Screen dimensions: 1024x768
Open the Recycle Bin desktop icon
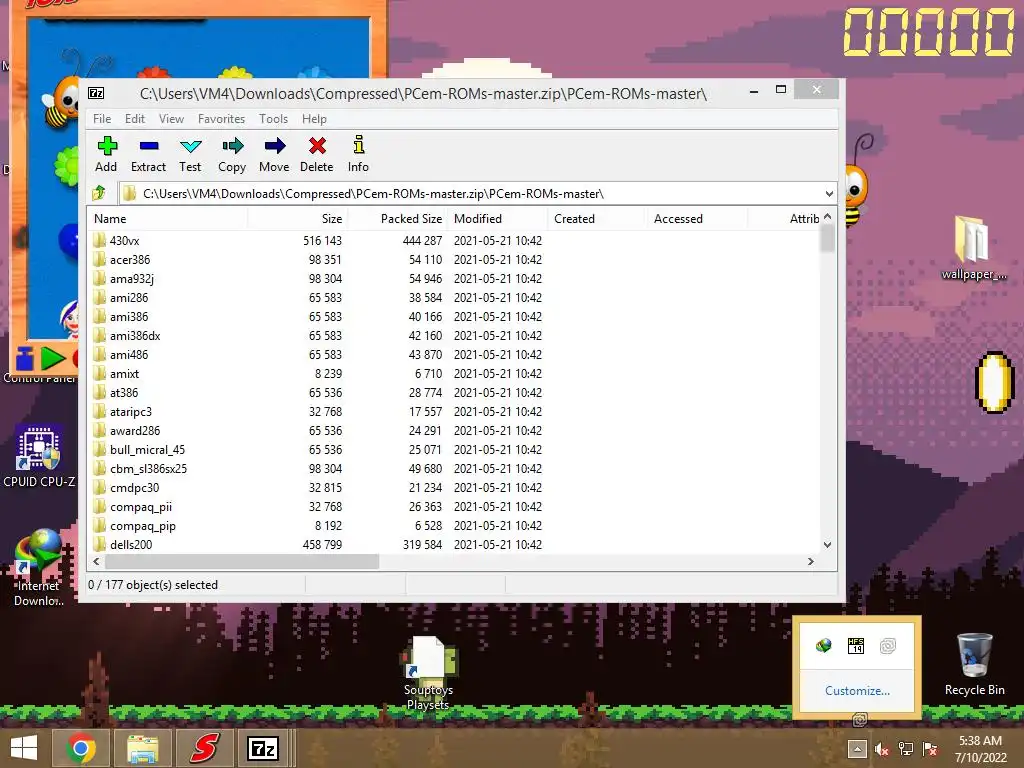(974, 664)
